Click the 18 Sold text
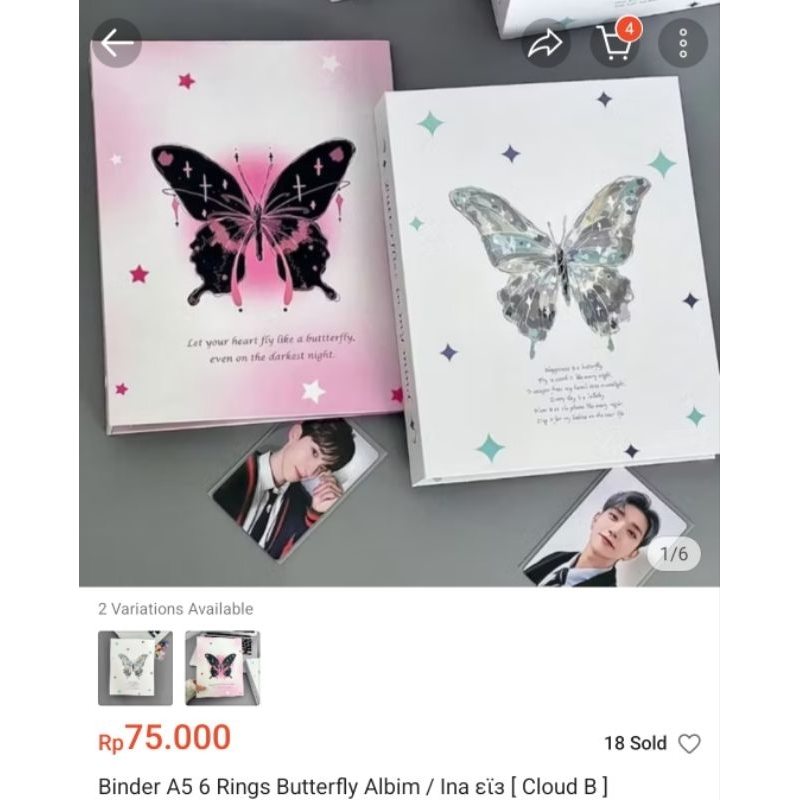Viewport: 800px width, 800px height. click(x=635, y=743)
